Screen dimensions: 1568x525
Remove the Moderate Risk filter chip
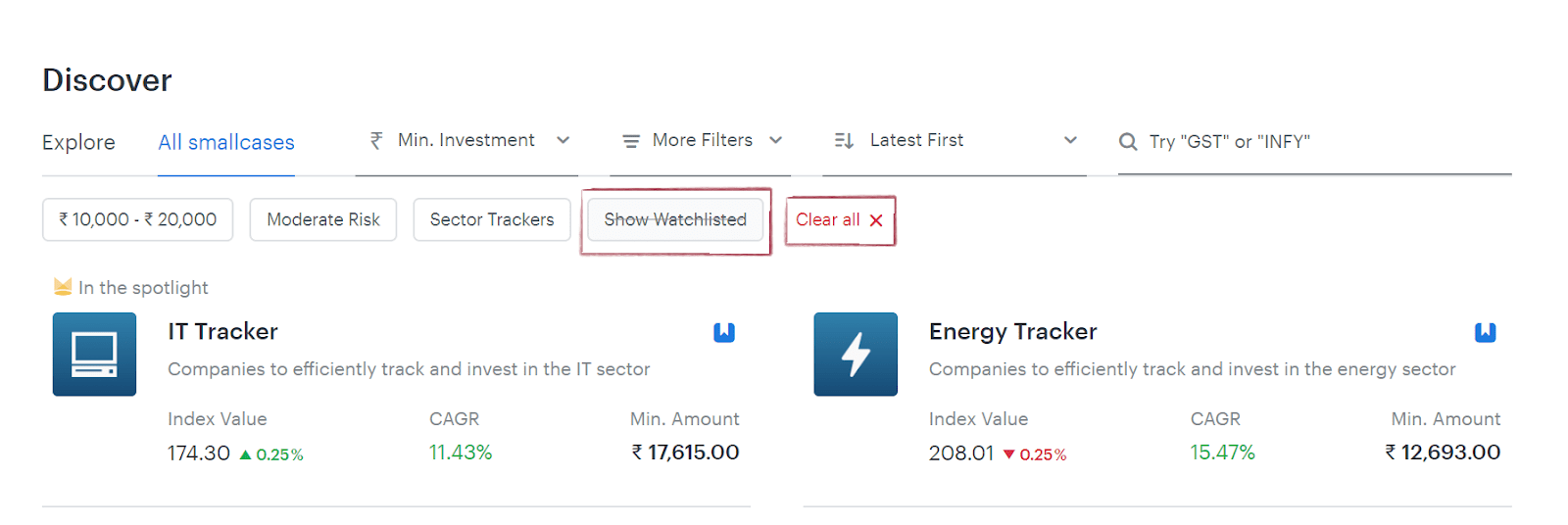[x=323, y=219]
